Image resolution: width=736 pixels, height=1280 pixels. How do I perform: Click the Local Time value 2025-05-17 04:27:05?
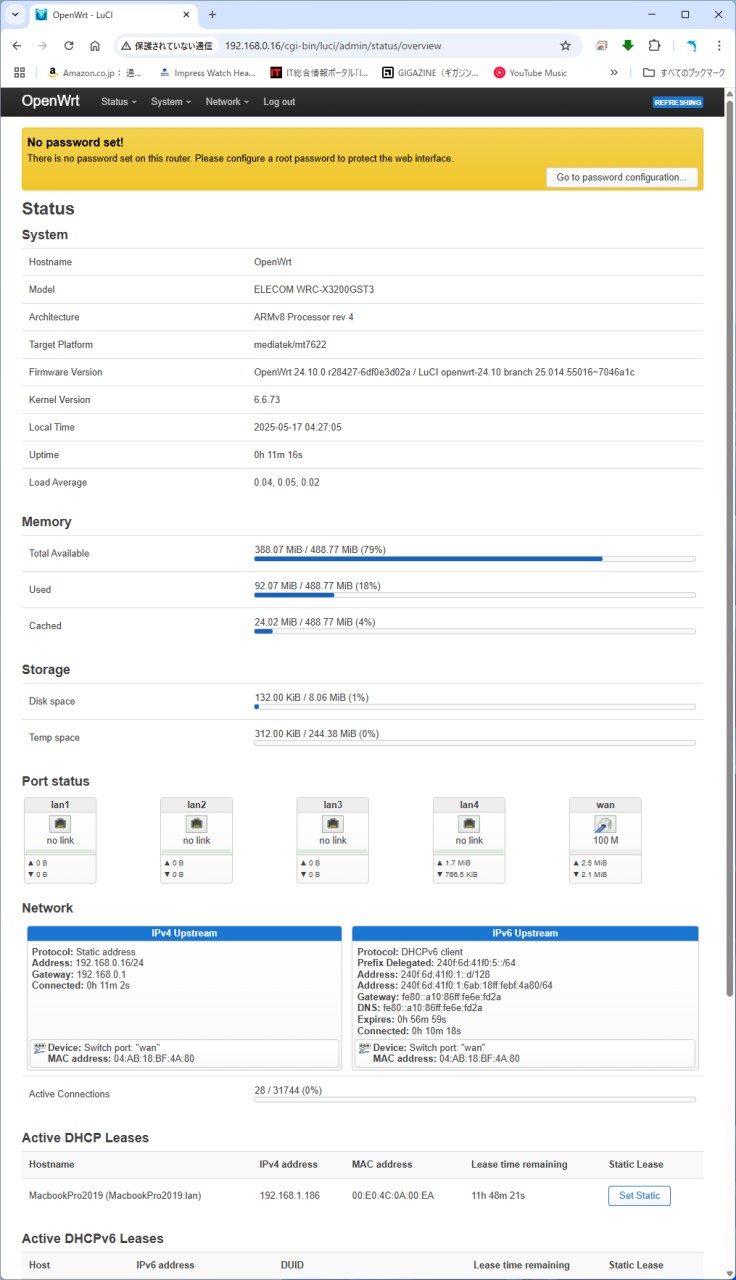[298, 427]
